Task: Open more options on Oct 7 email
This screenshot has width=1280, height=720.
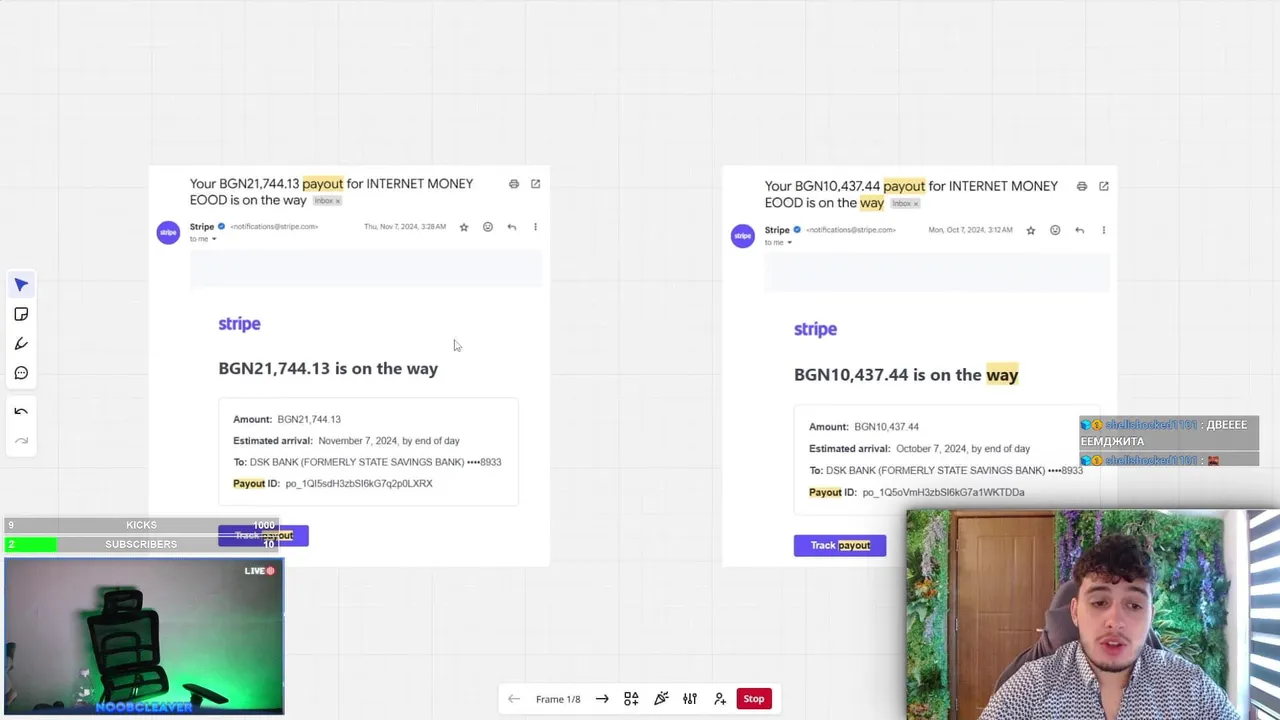Action: tap(1104, 230)
